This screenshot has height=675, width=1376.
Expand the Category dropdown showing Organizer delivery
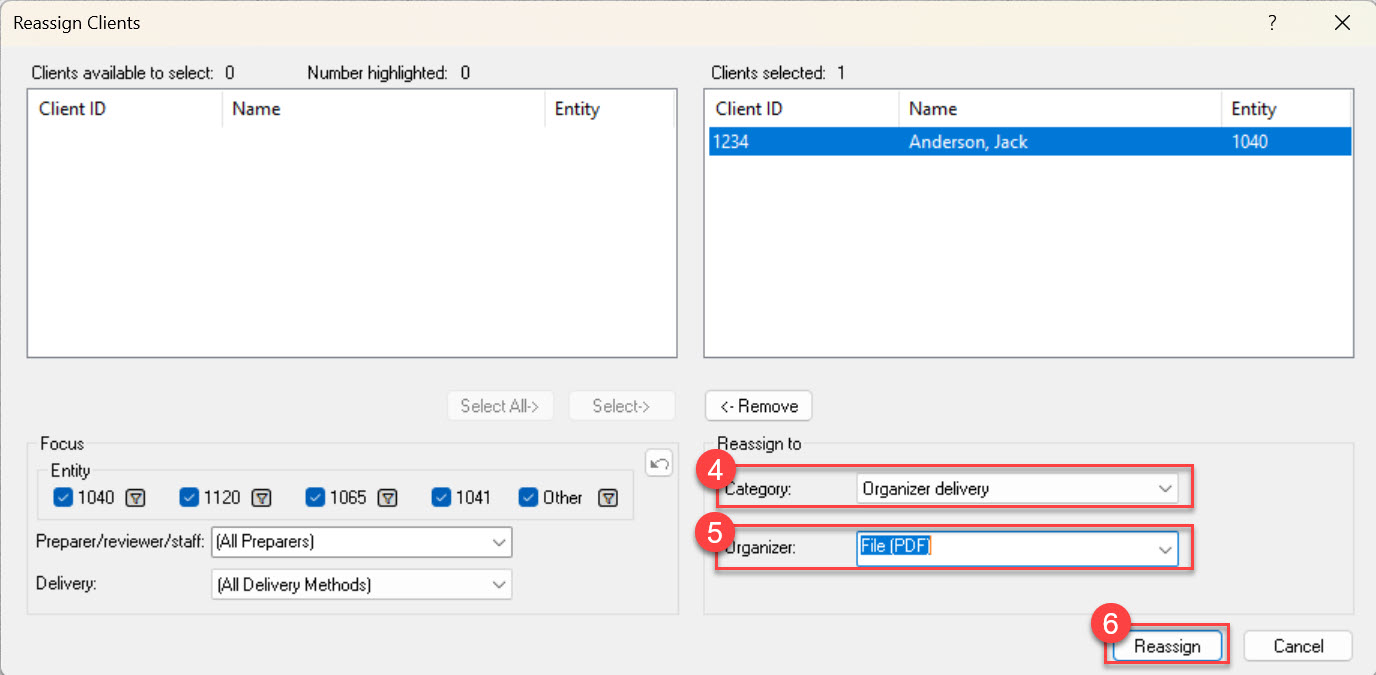(x=1017, y=489)
